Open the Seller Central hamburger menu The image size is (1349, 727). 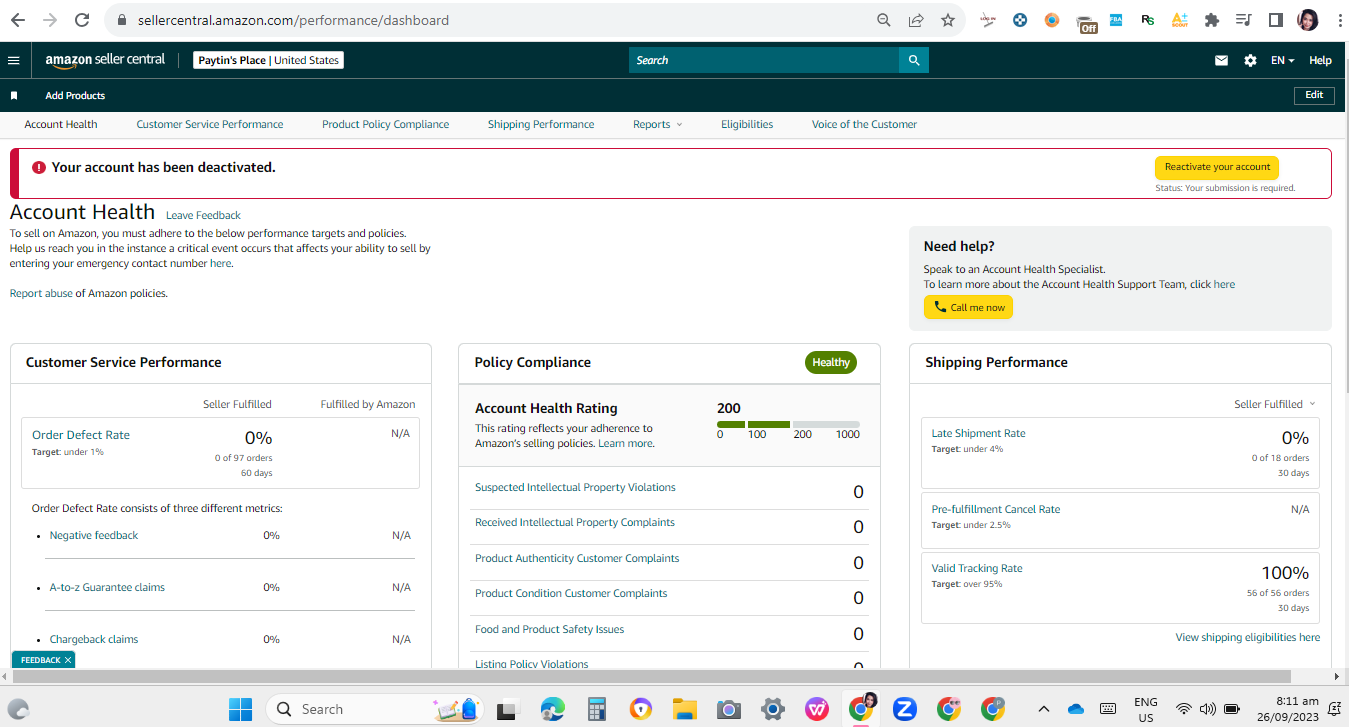[x=14, y=60]
